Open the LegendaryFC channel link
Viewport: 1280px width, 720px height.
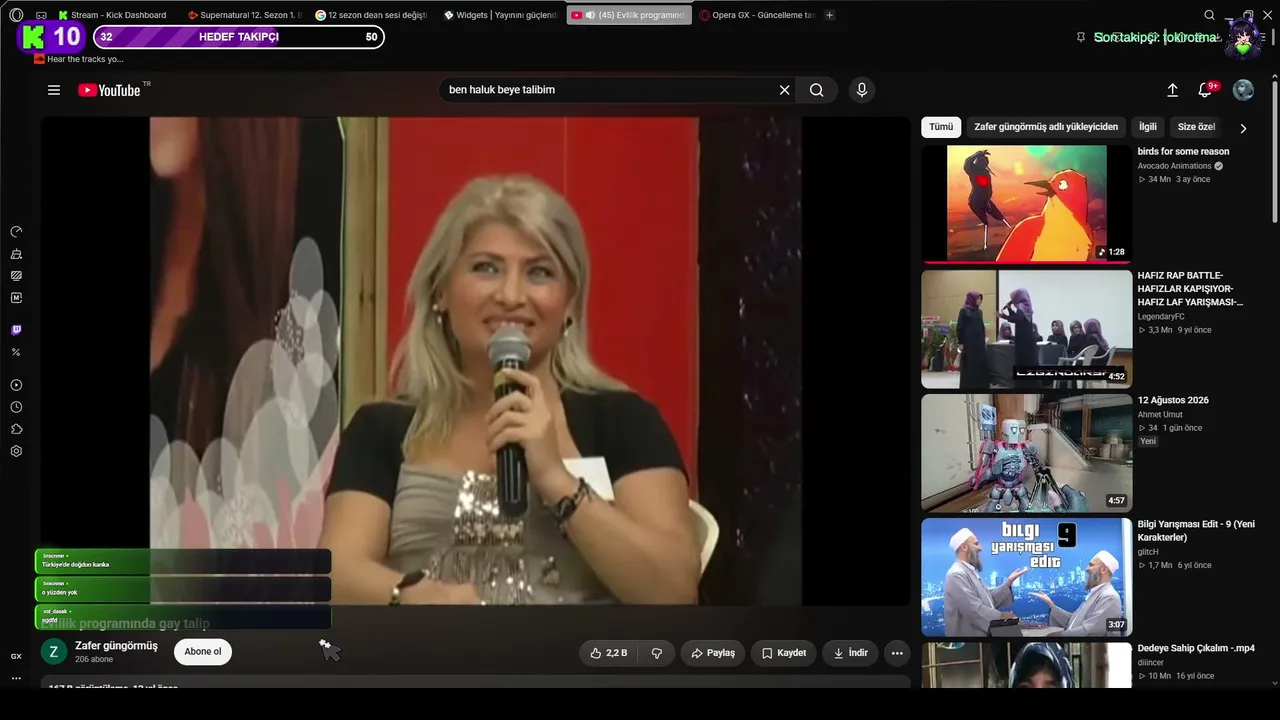pyautogui.click(x=1161, y=317)
